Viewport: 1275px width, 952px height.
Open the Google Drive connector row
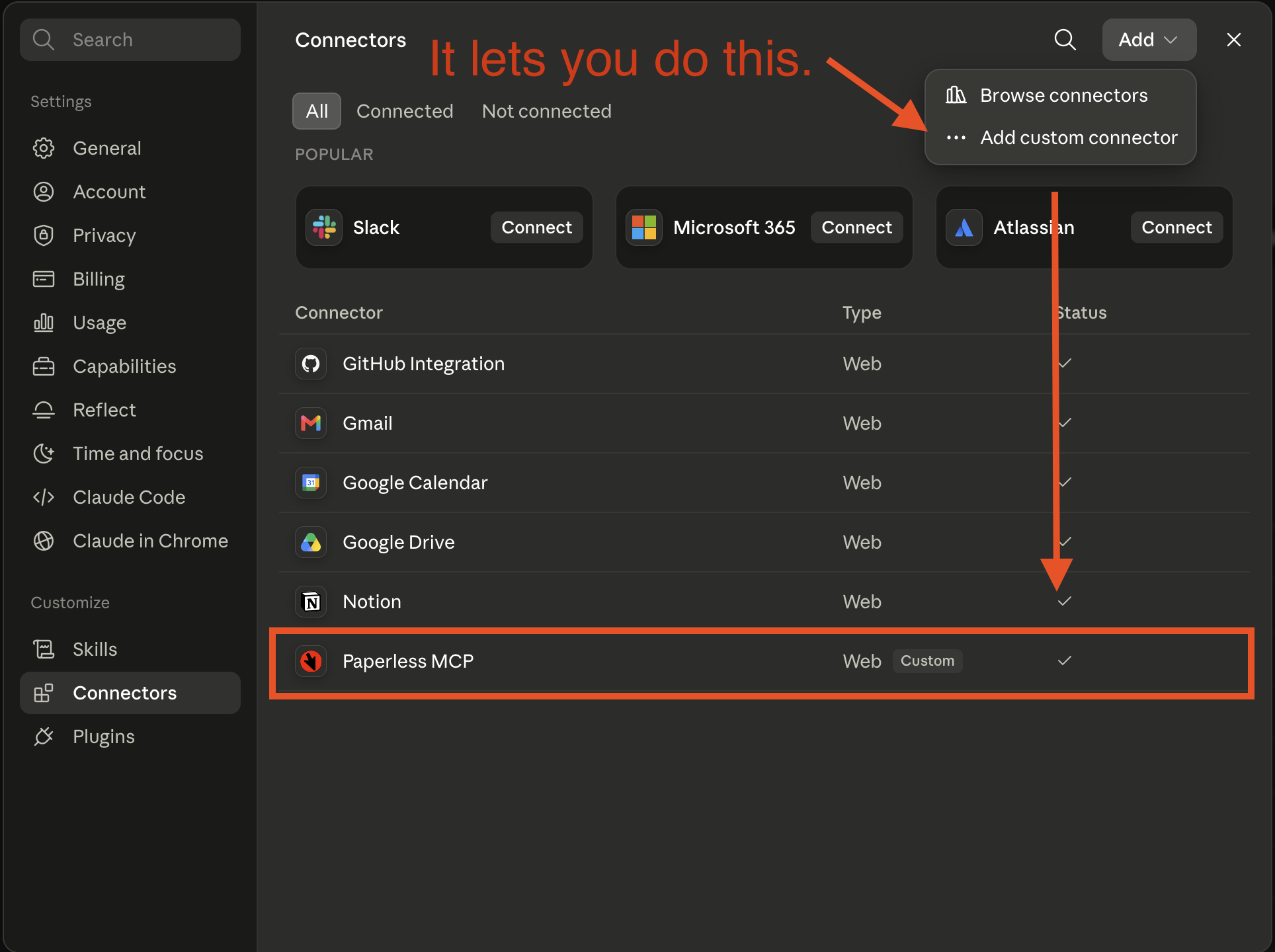click(x=764, y=542)
